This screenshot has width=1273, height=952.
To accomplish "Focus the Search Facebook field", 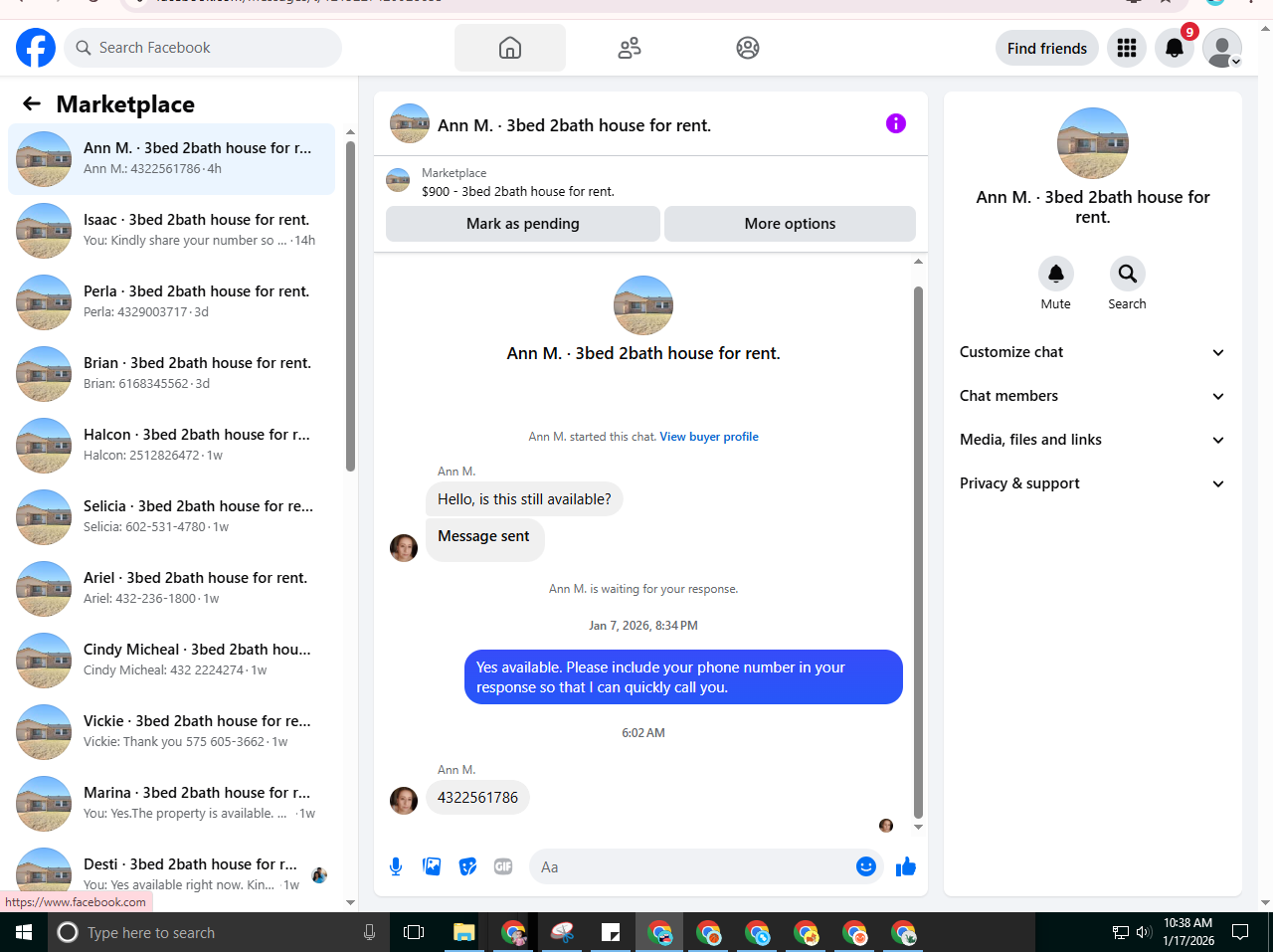I will tap(203, 48).
